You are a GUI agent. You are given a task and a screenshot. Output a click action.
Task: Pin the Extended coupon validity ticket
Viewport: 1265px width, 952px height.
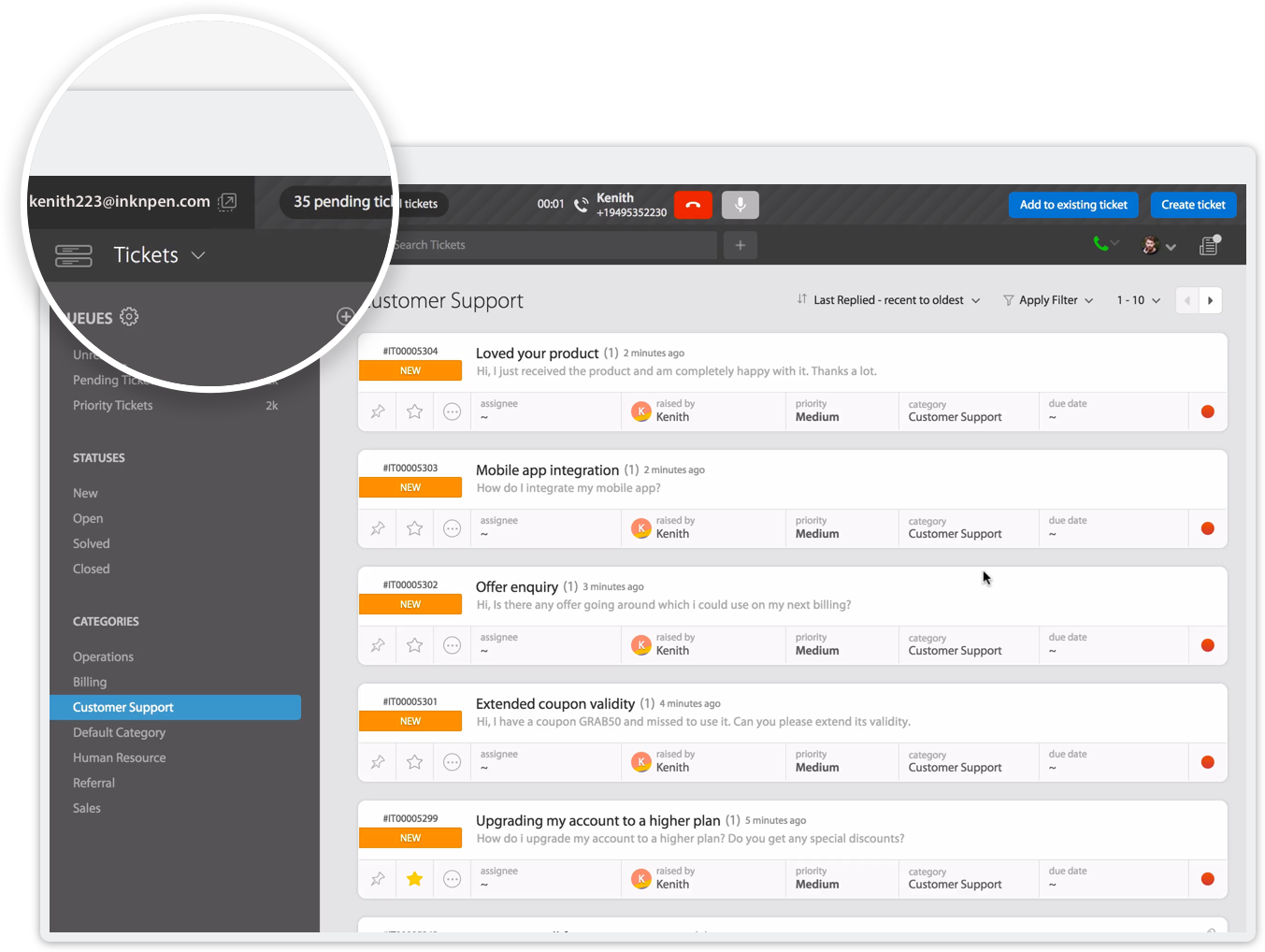[378, 762]
